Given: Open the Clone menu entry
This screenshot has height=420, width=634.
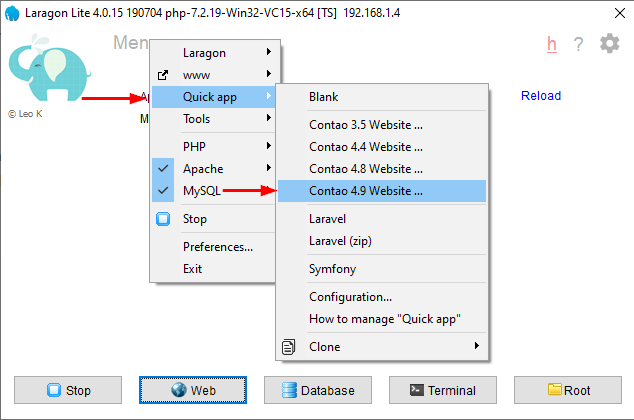Looking at the screenshot, I should (382, 347).
